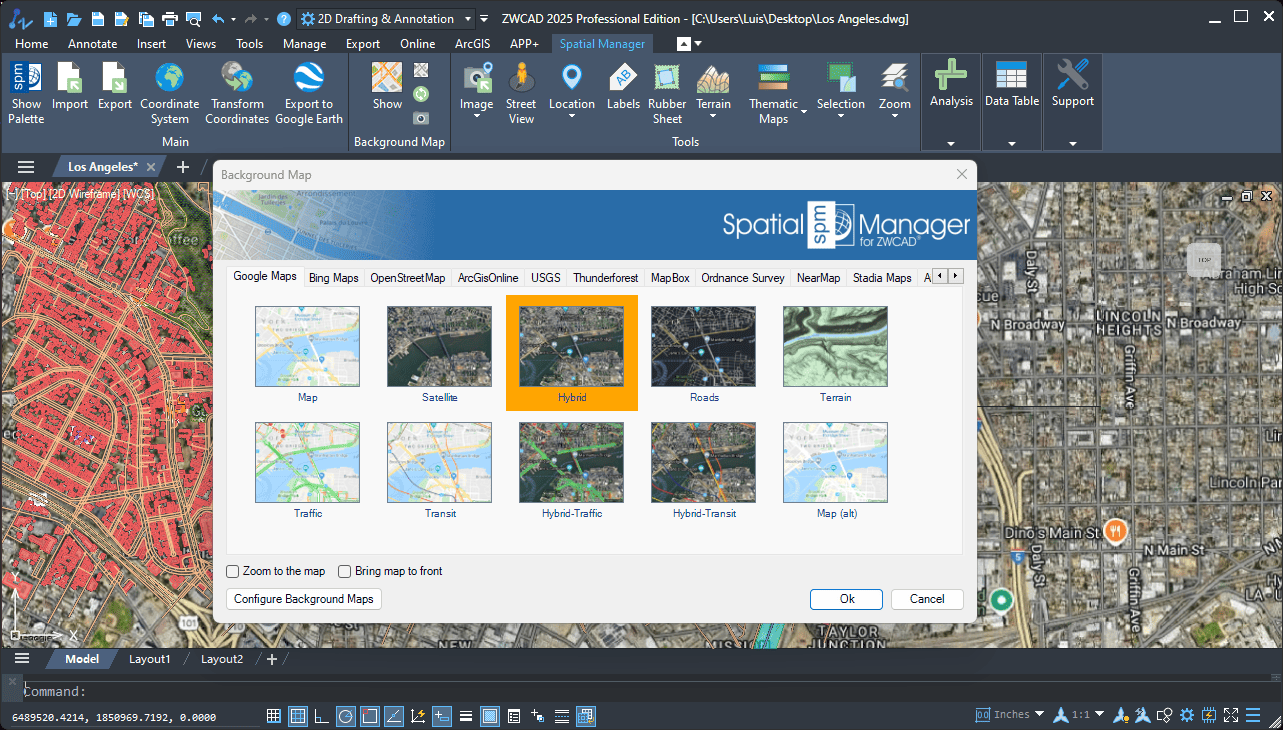The width and height of the screenshot is (1283, 730).
Task: Click Show background map icon
Action: [387, 78]
